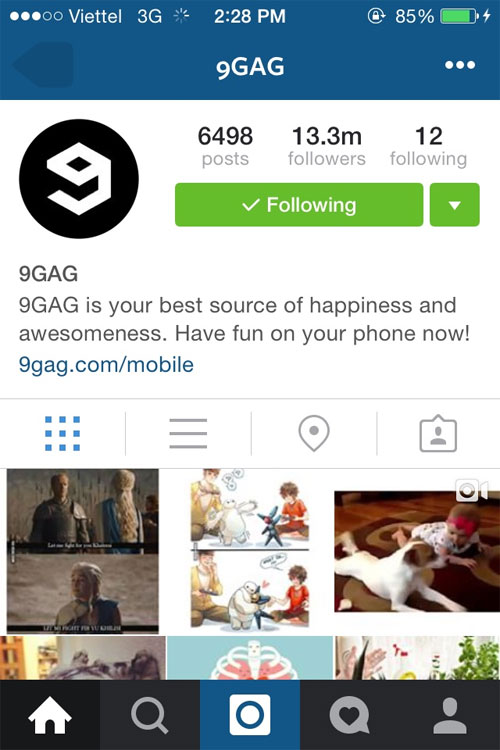Open the three-dot options menu

[x=460, y=65]
